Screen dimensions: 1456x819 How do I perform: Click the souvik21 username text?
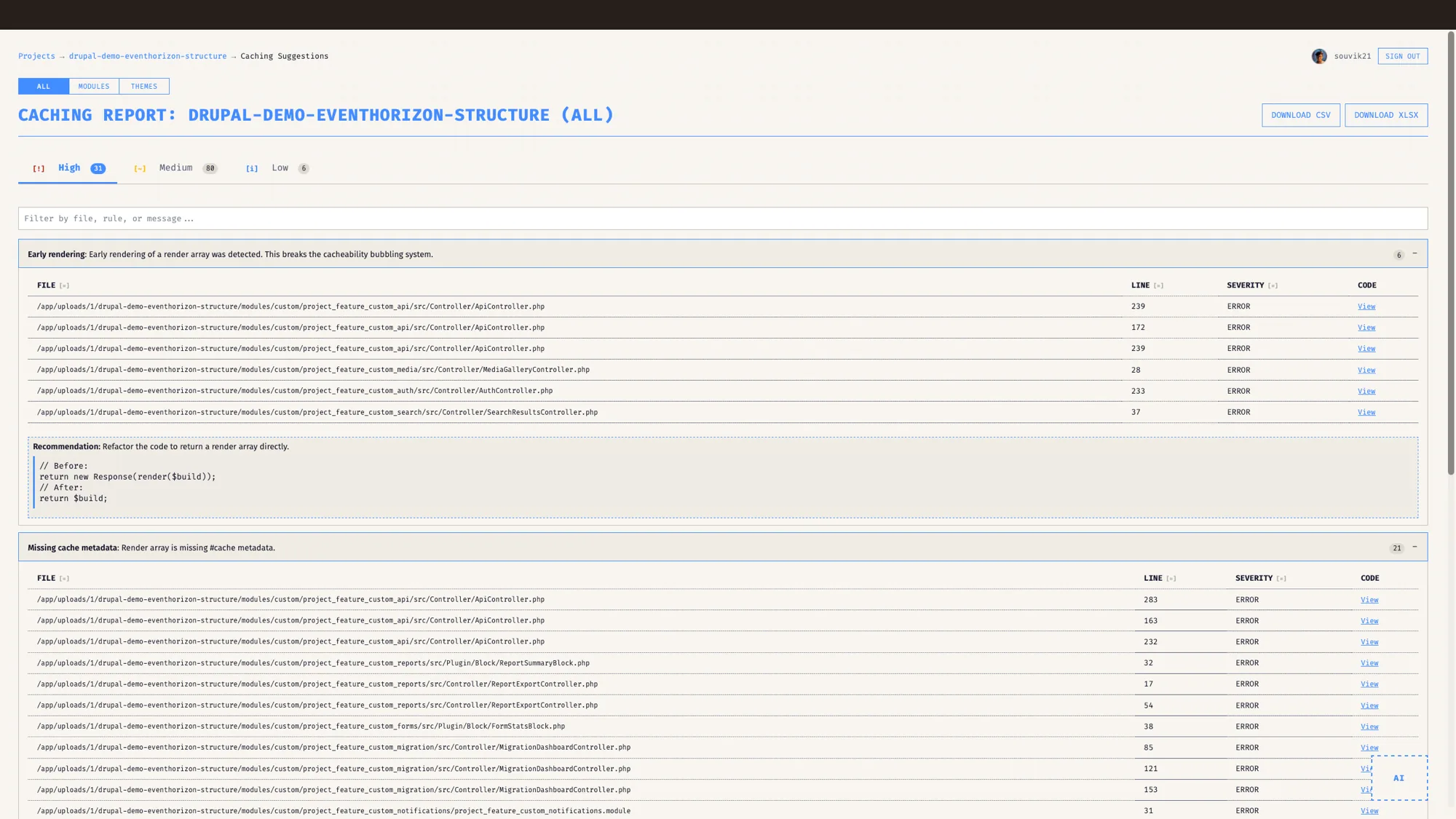coord(1352,56)
